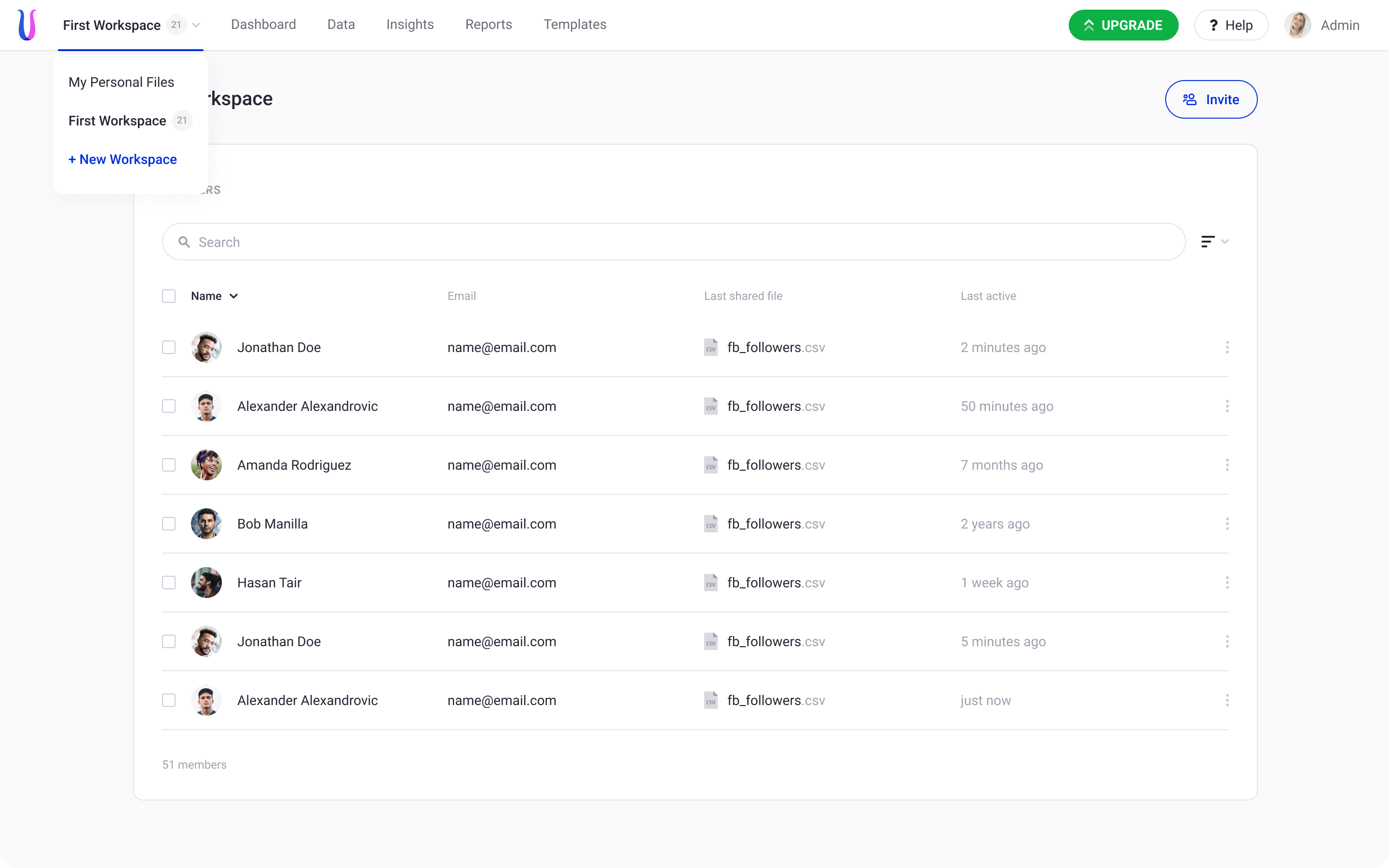The height and width of the screenshot is (868, 1389).
Task: Open three-dot menu for Hasan Tair row
Action: point(1226,583)
